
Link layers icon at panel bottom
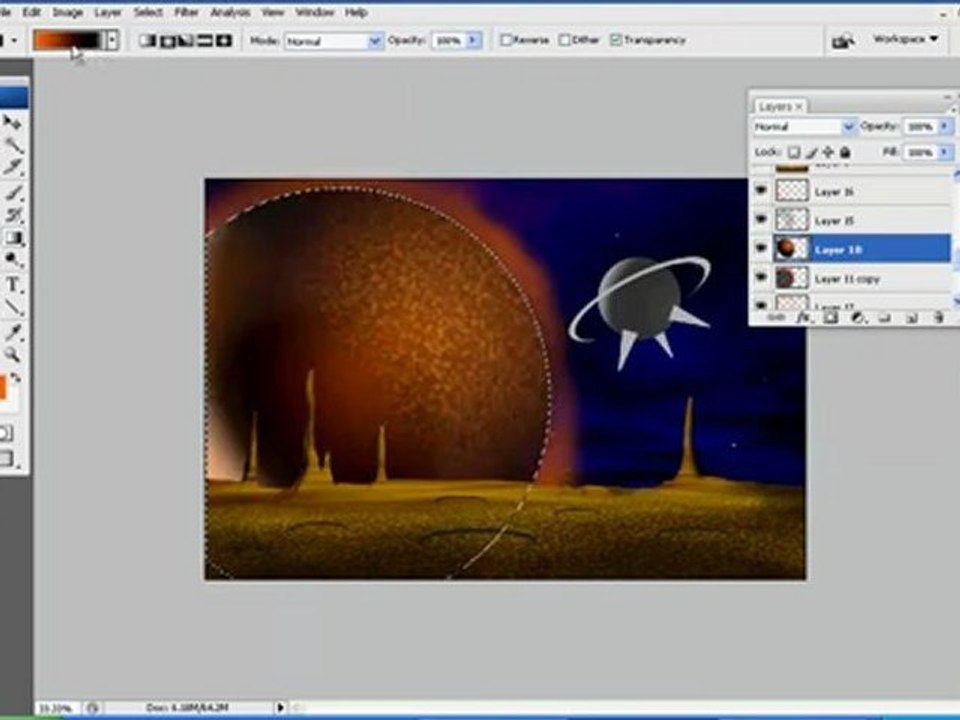click(776, 318)
